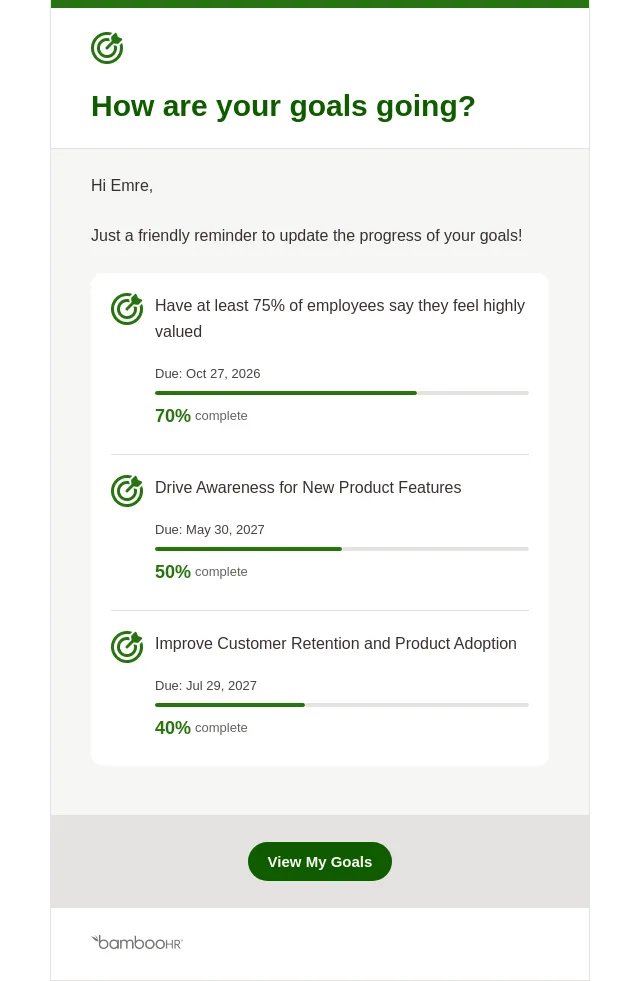Image resolution: width=640 pixels, height=981 pixels.
Task: Click the 50% complete progress bar
Action: [342, 549]
